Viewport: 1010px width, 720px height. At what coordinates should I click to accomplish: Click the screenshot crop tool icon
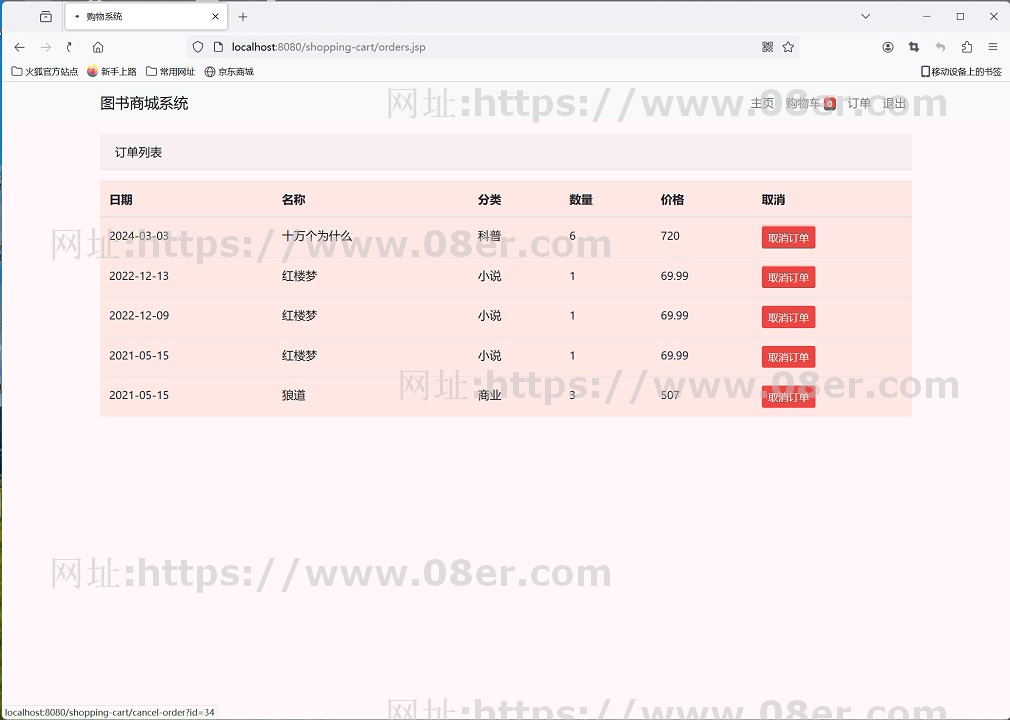coord(913,47)
